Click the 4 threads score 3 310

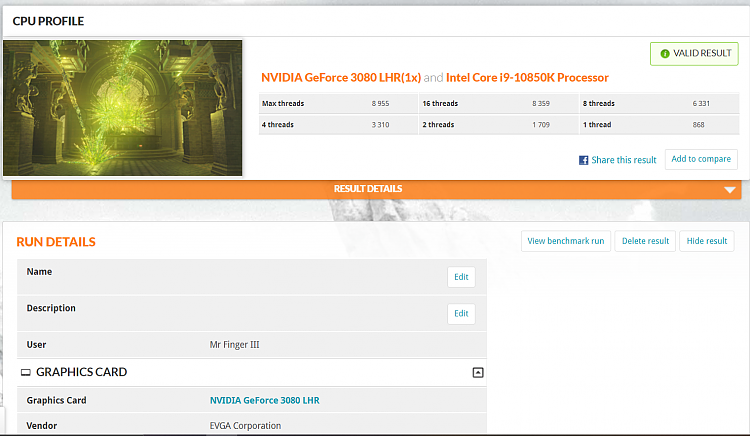pyautogui.click(x=380, y=125)
